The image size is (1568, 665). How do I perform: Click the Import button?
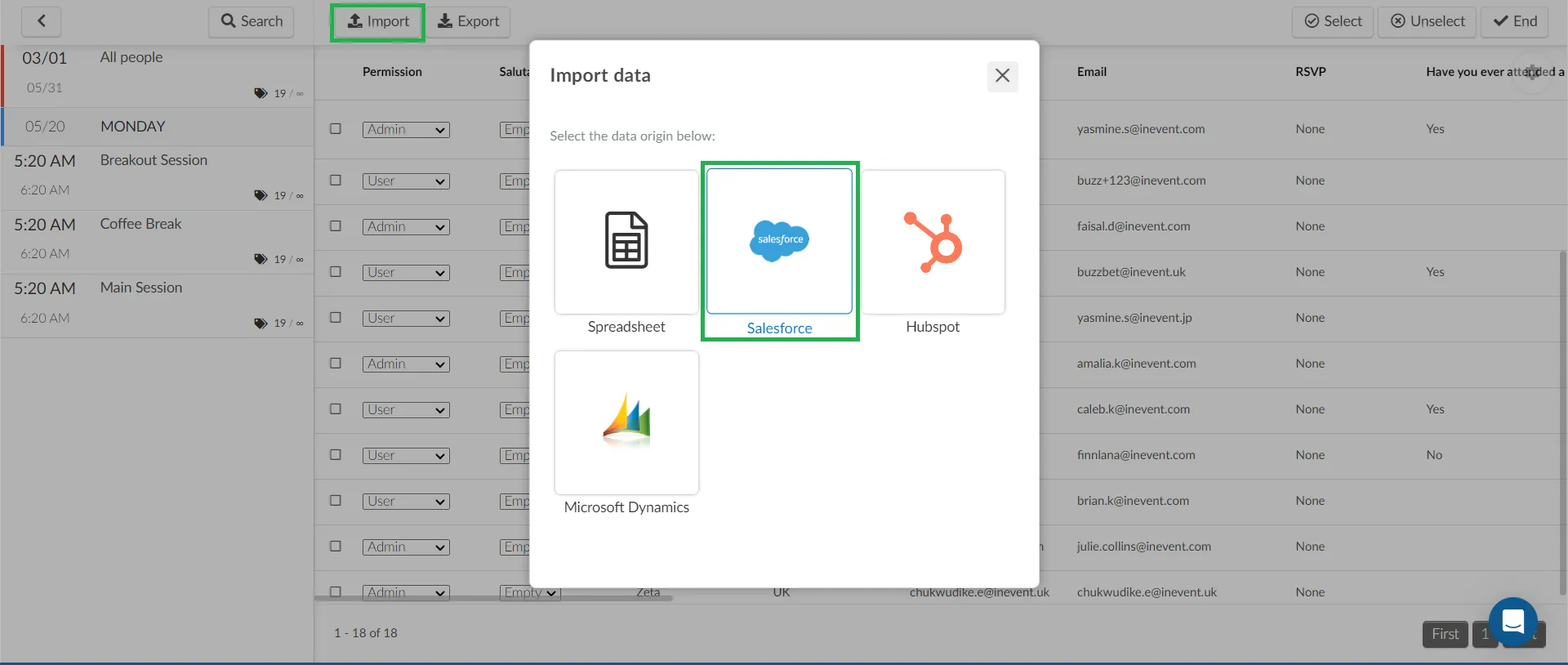(x=377, y=22)
